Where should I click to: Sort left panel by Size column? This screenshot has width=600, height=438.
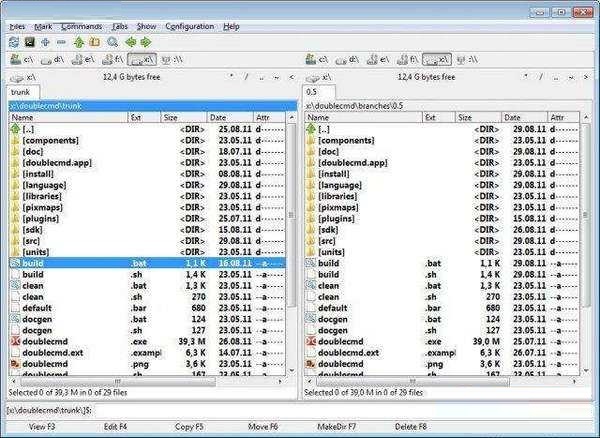(x=184, y=117)
